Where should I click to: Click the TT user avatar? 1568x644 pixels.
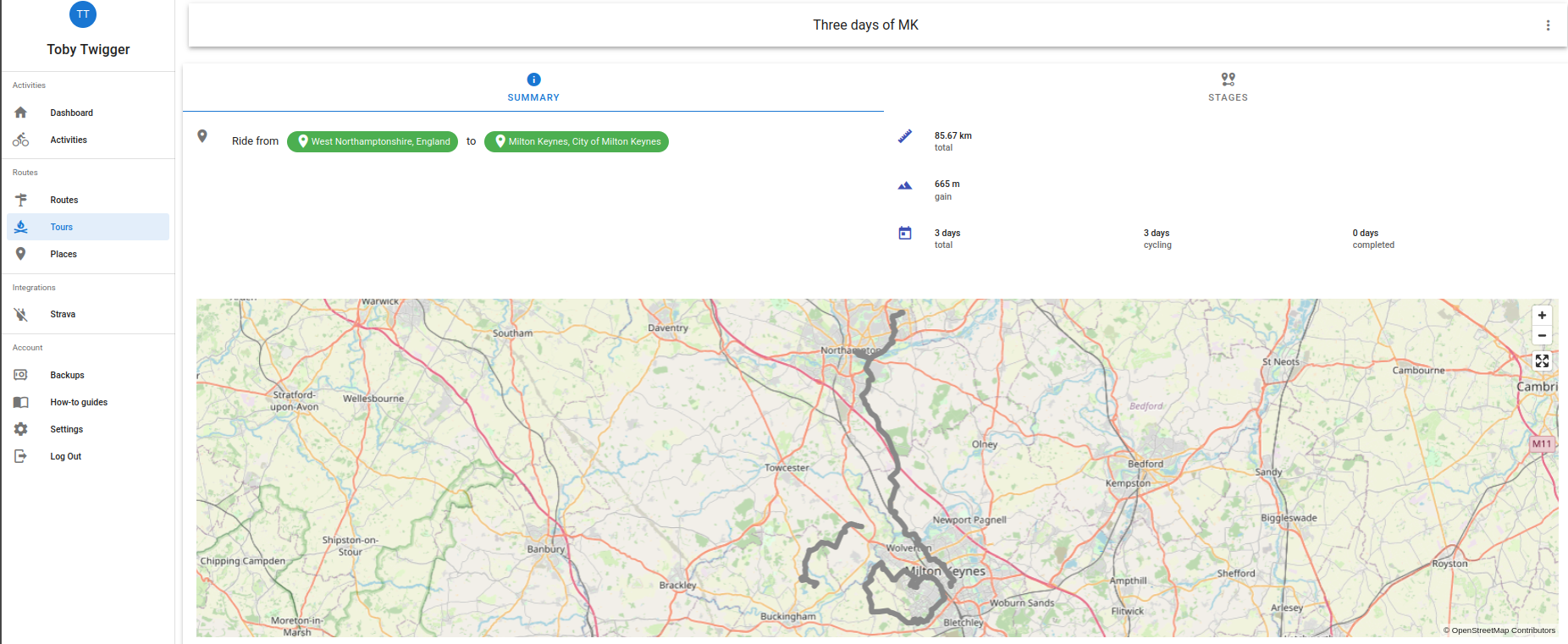82,14
